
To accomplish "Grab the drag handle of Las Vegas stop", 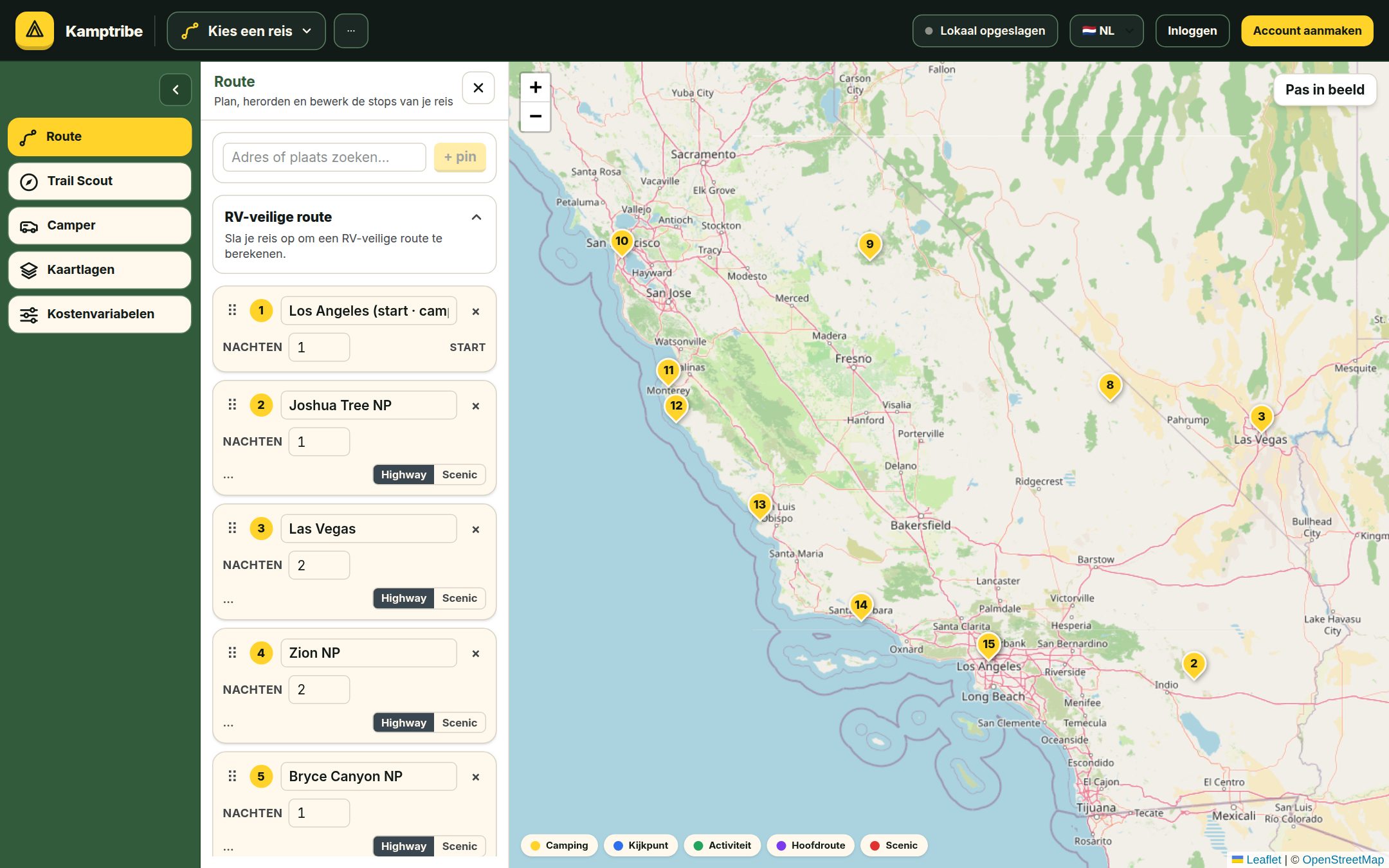I will click(233, 529).
